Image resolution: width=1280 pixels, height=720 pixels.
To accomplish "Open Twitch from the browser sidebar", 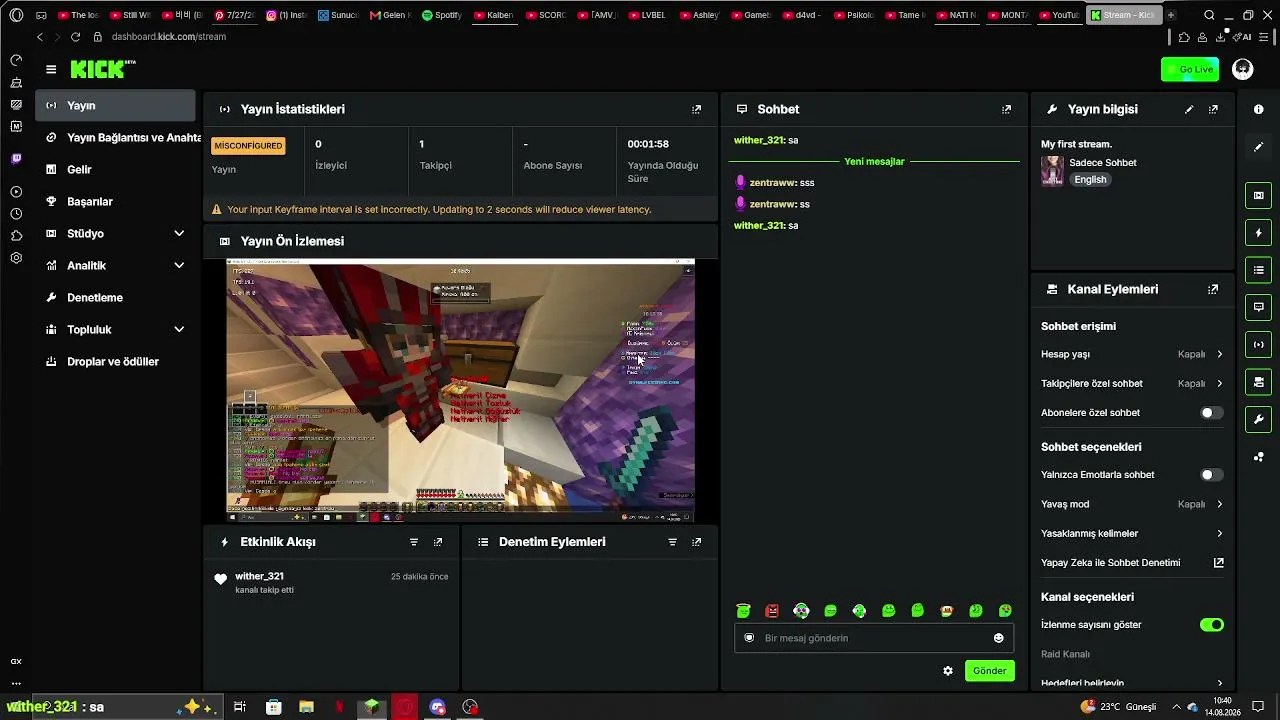I will click(x=16, y=159).
